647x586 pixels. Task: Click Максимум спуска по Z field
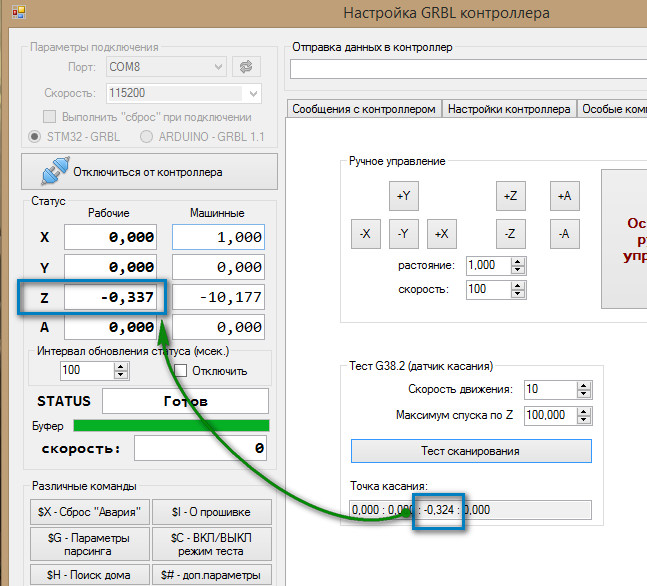click(x=550, y=415)
